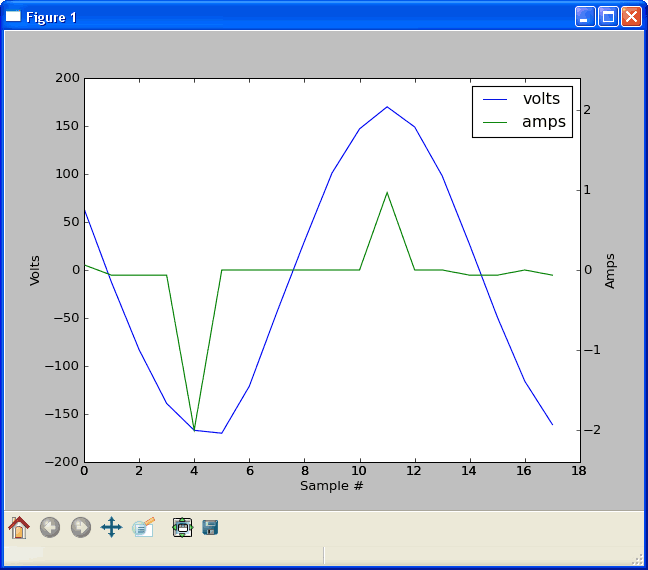Maximize the Figure 1 window
The height and width of the screenshot is (570, 648).
click(608, 17)
